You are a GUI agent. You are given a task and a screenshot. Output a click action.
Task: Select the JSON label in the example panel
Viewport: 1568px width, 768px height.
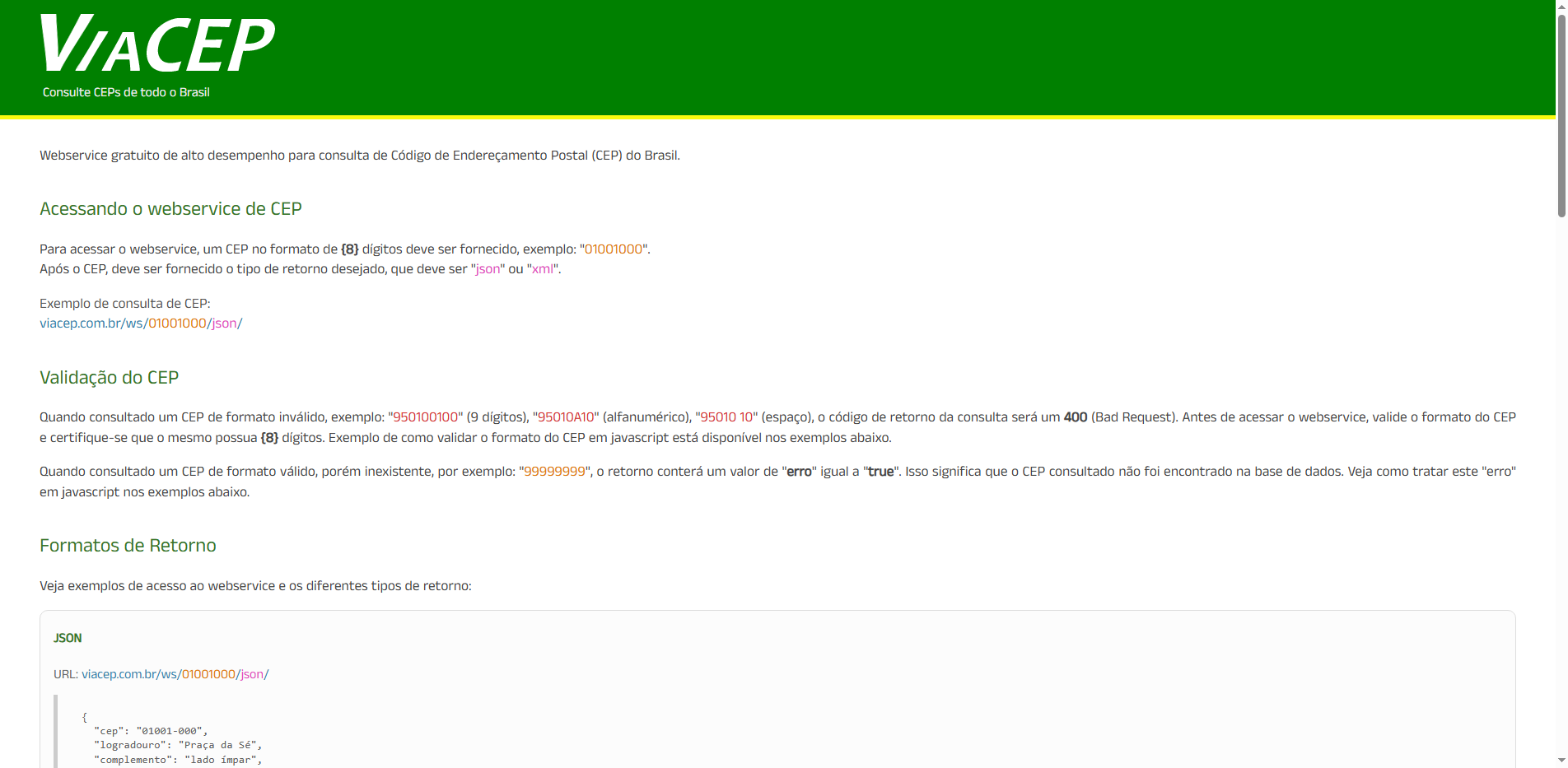[67, 637]
